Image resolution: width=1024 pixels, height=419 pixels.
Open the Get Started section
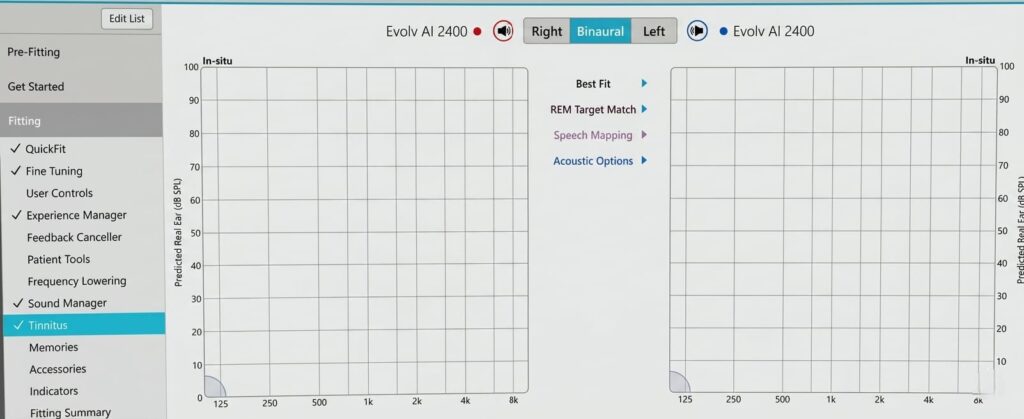click(x=36, y=87)
